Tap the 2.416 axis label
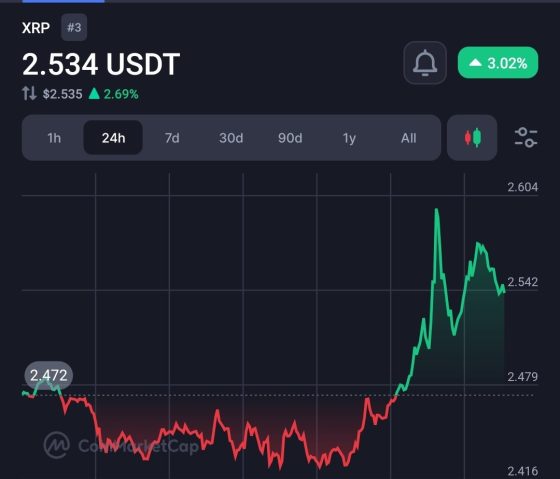The width and height of the screenshot is (560, 479). pos(522,471)
